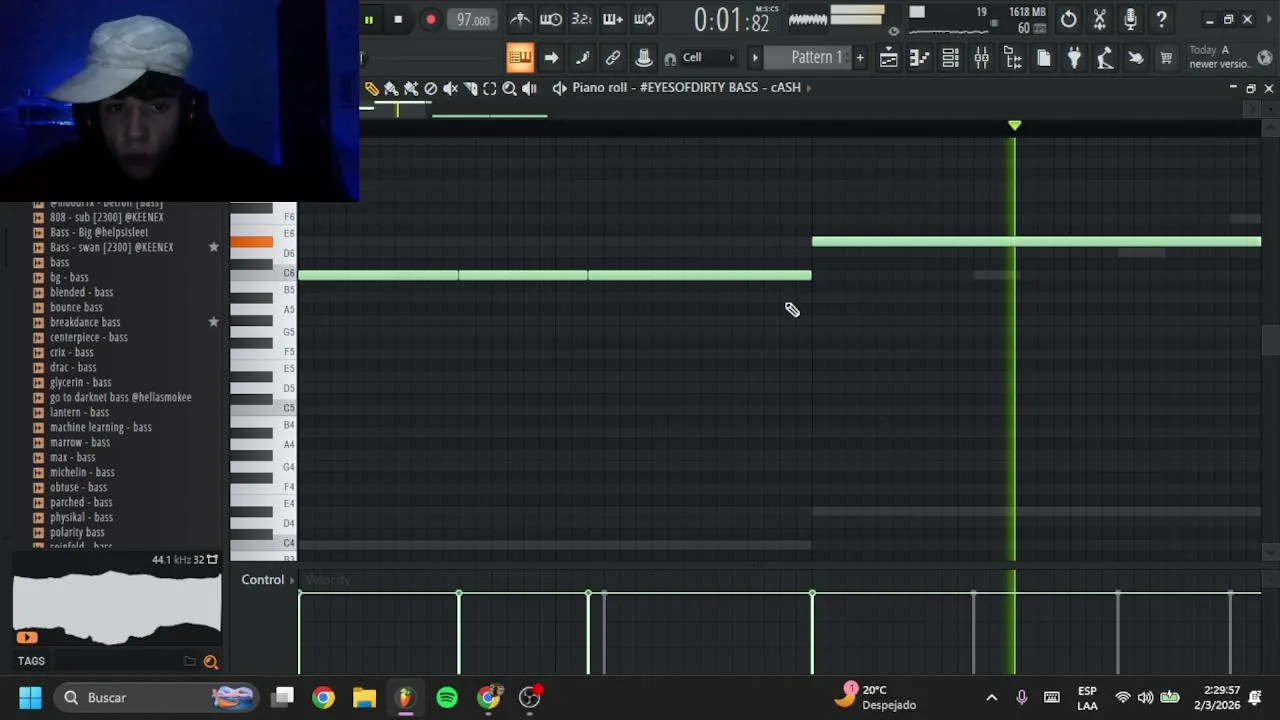Toggle the overdub recording icon

click(x=613, y=19)
